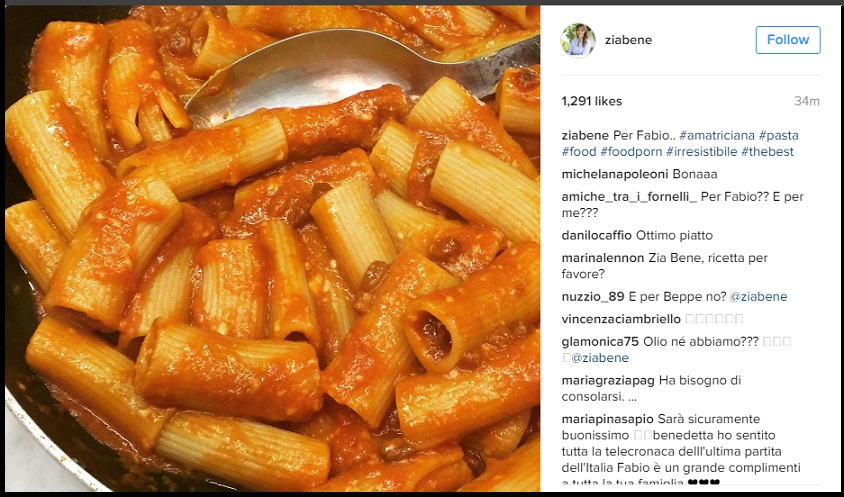Click the 34m post timestamp

click(x=806, y=101)
